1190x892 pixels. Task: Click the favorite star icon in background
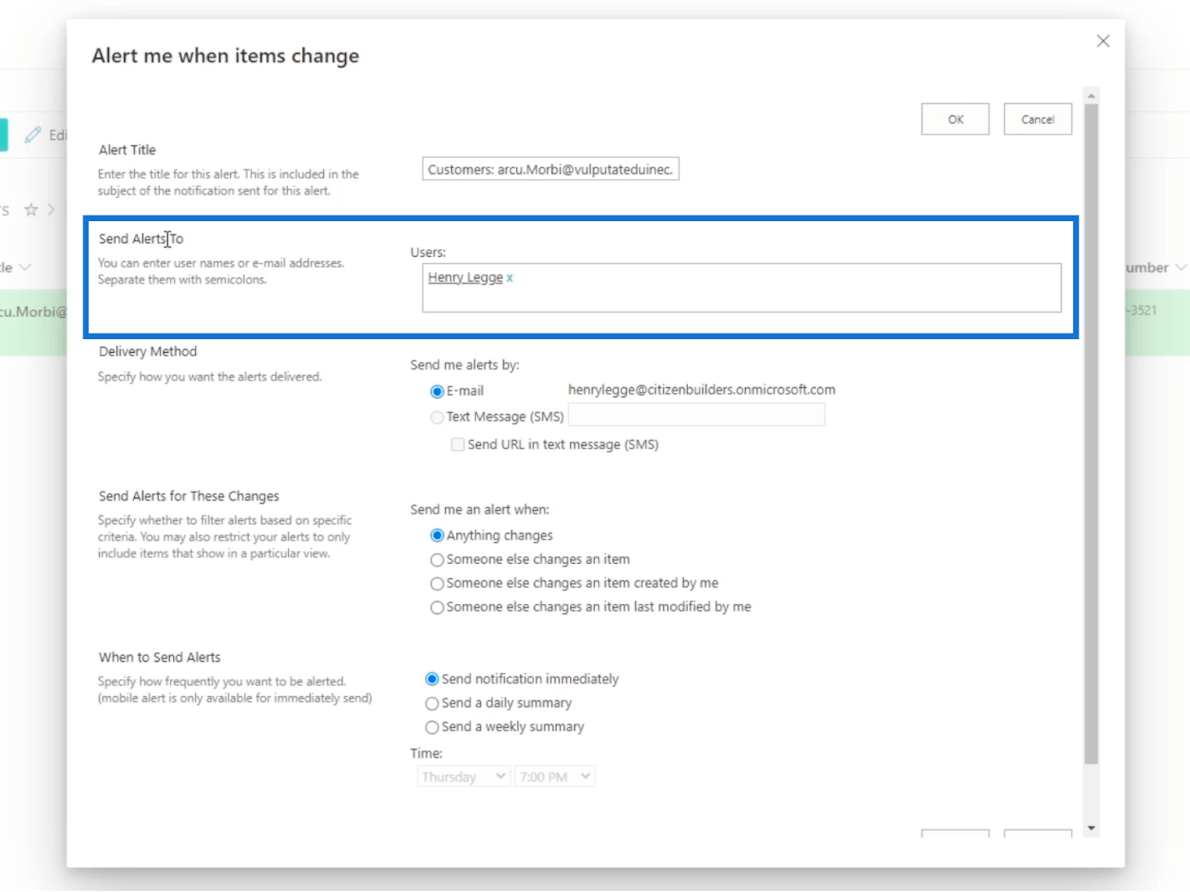coord(31,210)
